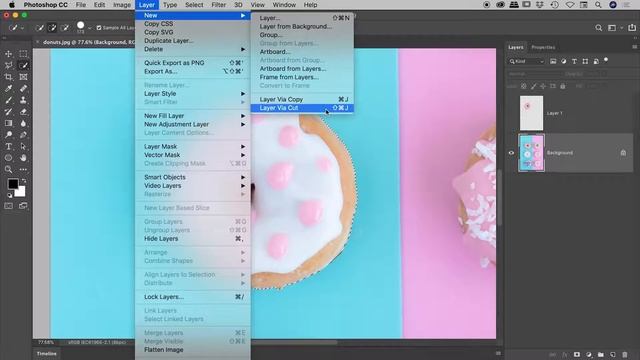Viewport: 640px width, 360px height.
Task: Choose Quick Export as PNG
Action: pyautogui.click(x=193, y=63)
